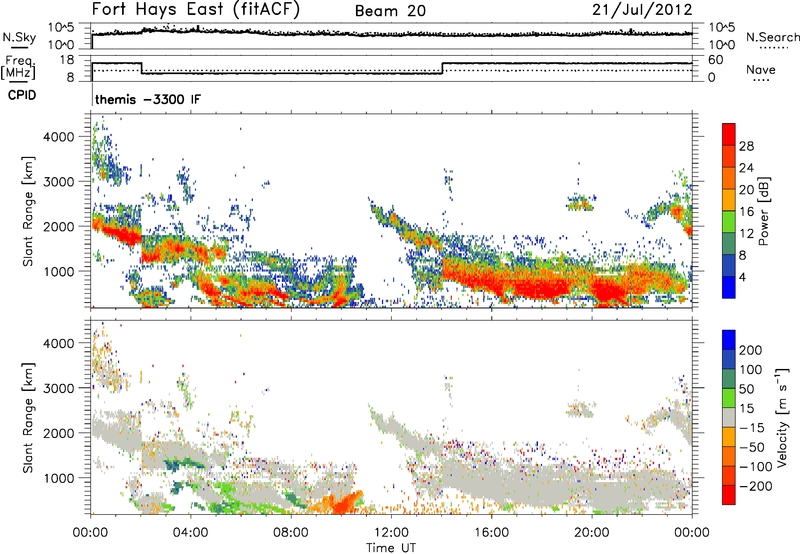Image resolution: width=800 pixels, height=554 pixels.
Task: Click the 'Velocity [m s-1]' colorbar label
Action: [782, 417]
